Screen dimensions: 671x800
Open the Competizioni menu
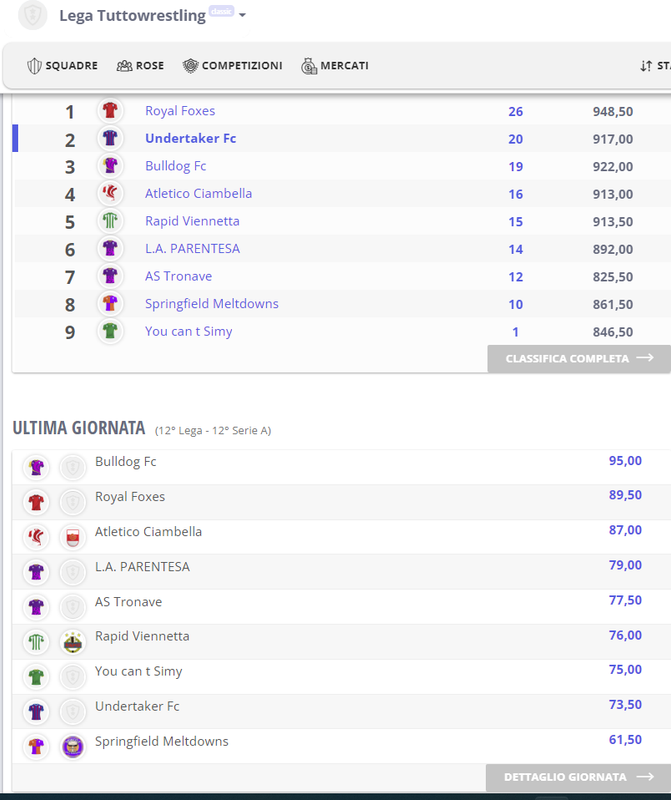[x=233, y=66]
